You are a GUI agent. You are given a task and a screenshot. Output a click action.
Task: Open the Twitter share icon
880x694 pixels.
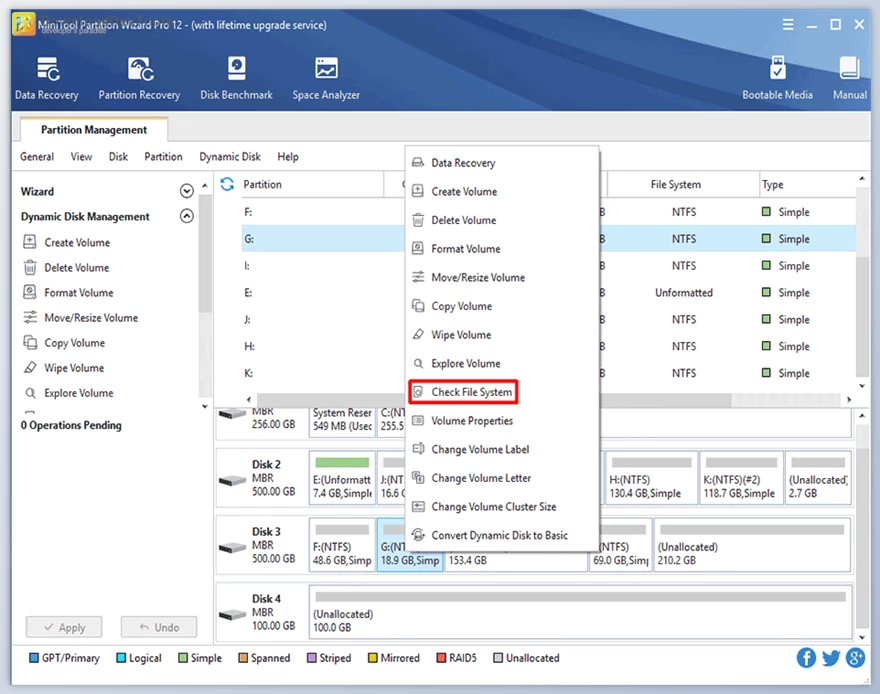click(x=831, y=658)
